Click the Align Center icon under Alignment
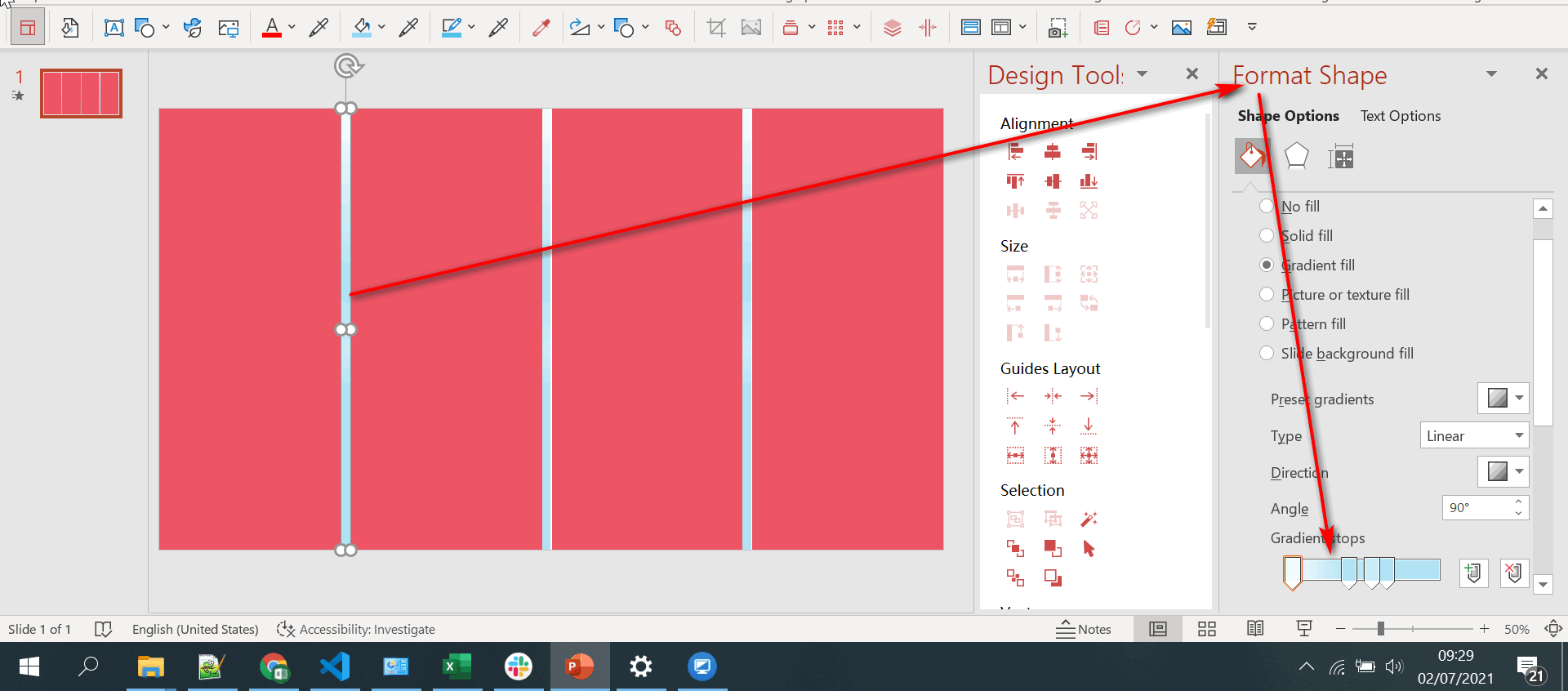The width and height of the screenshot is (1568, 691). [1053, 151]
